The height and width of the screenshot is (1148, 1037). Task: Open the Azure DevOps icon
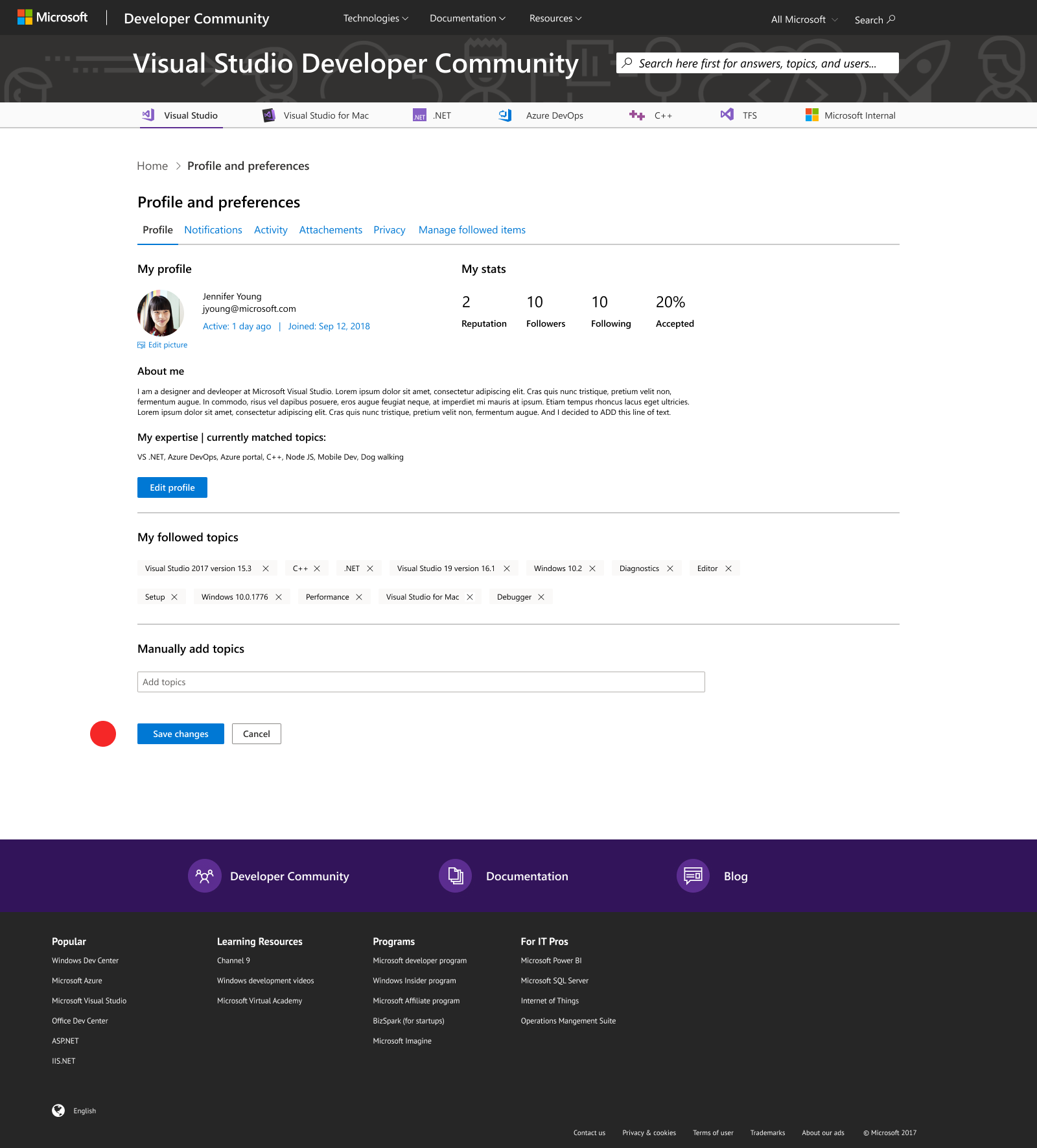tap(505, 115)
